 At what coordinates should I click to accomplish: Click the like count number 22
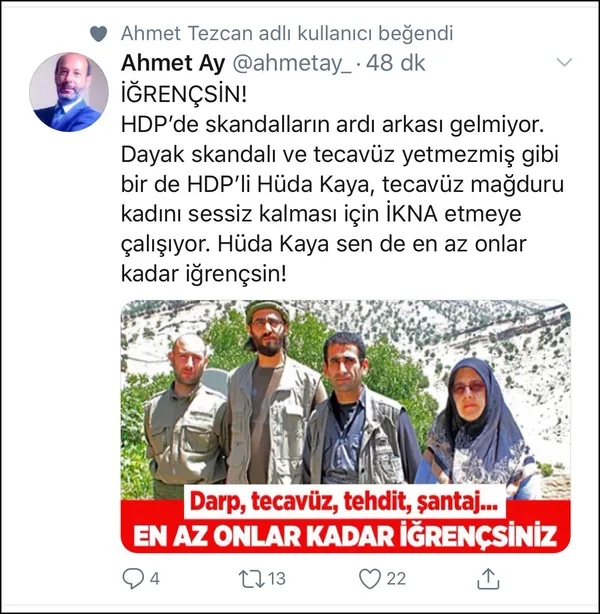pyautogui.click(x=396, y=579)
